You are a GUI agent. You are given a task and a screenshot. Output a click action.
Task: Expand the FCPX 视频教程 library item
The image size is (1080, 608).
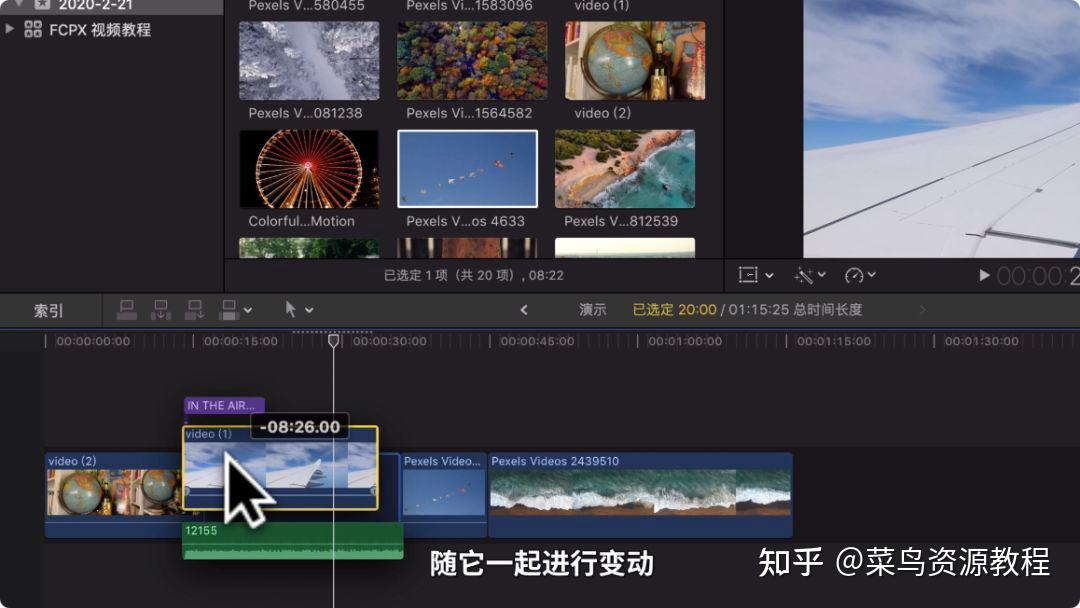pyautogui.click(x=10, y=29)
